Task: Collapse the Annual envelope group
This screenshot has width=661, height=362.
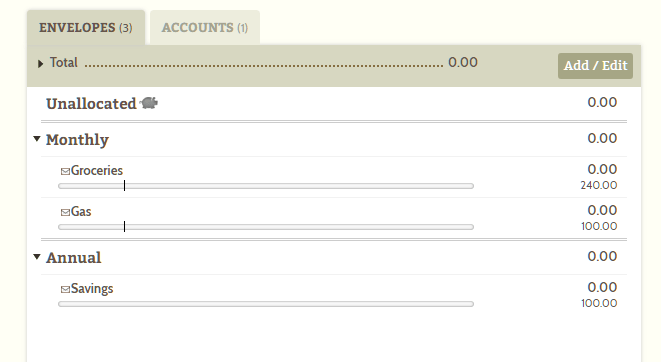Action: [37, 256]
